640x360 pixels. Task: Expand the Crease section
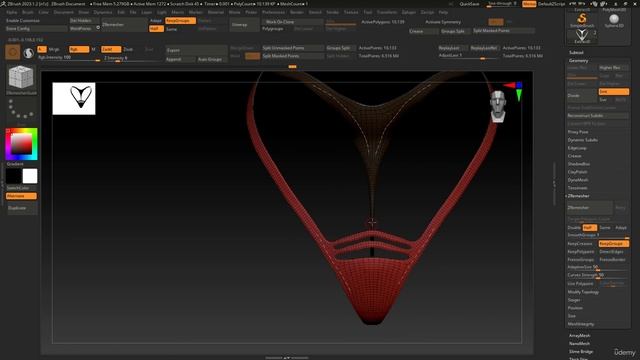coord(574,156)
